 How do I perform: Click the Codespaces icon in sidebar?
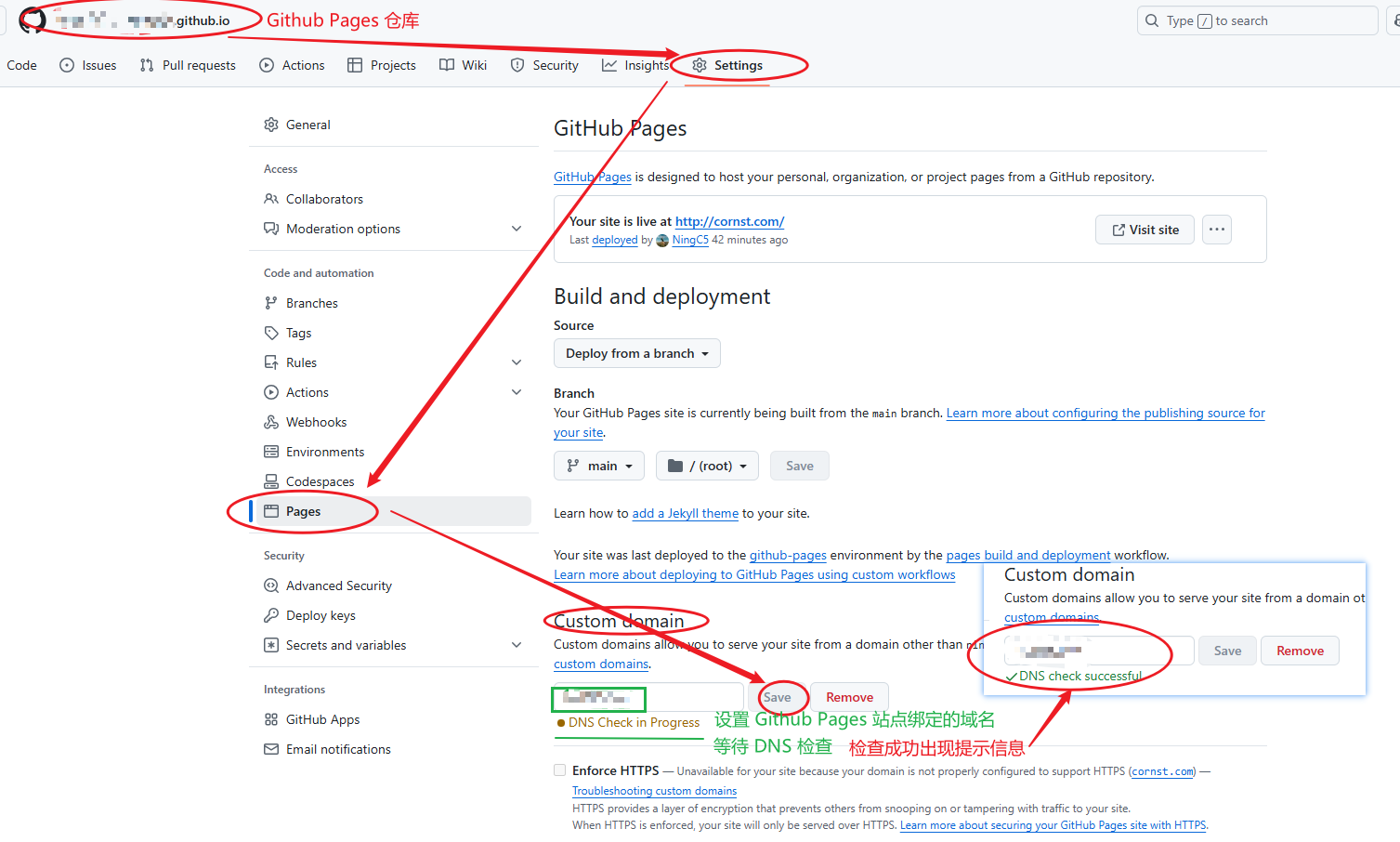tap(271, 481)
